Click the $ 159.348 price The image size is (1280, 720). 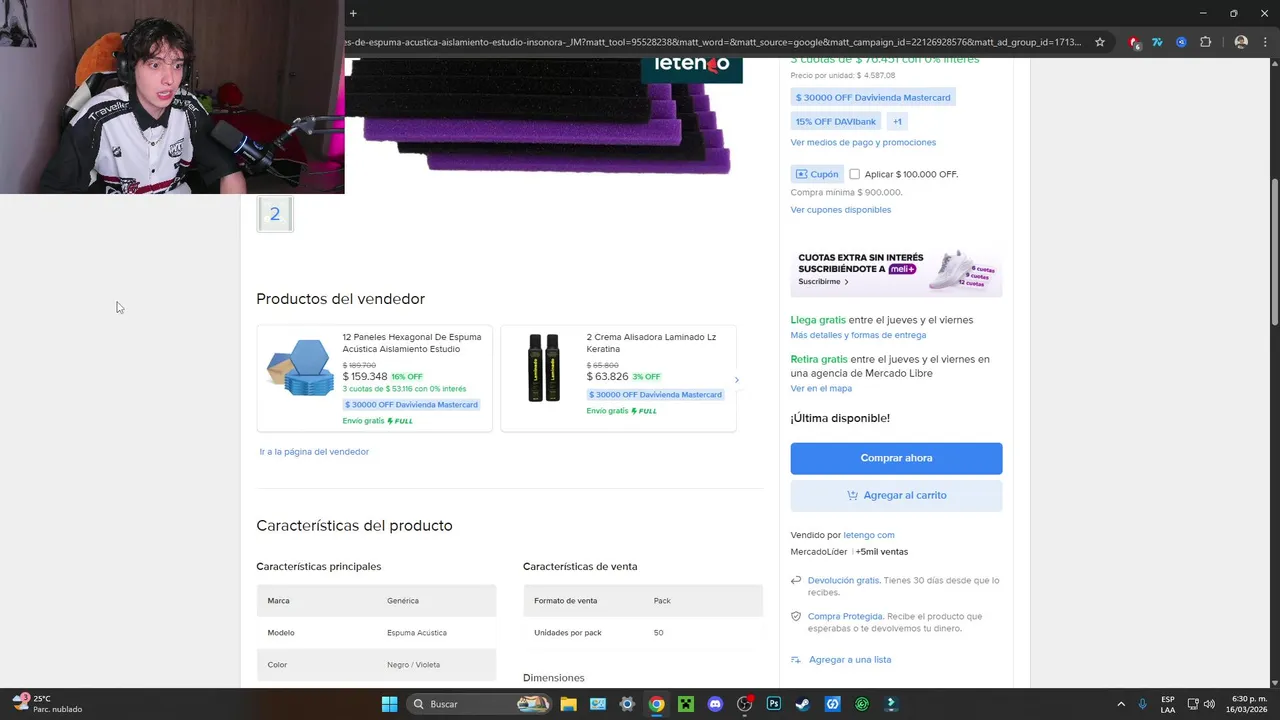(365, 377)
